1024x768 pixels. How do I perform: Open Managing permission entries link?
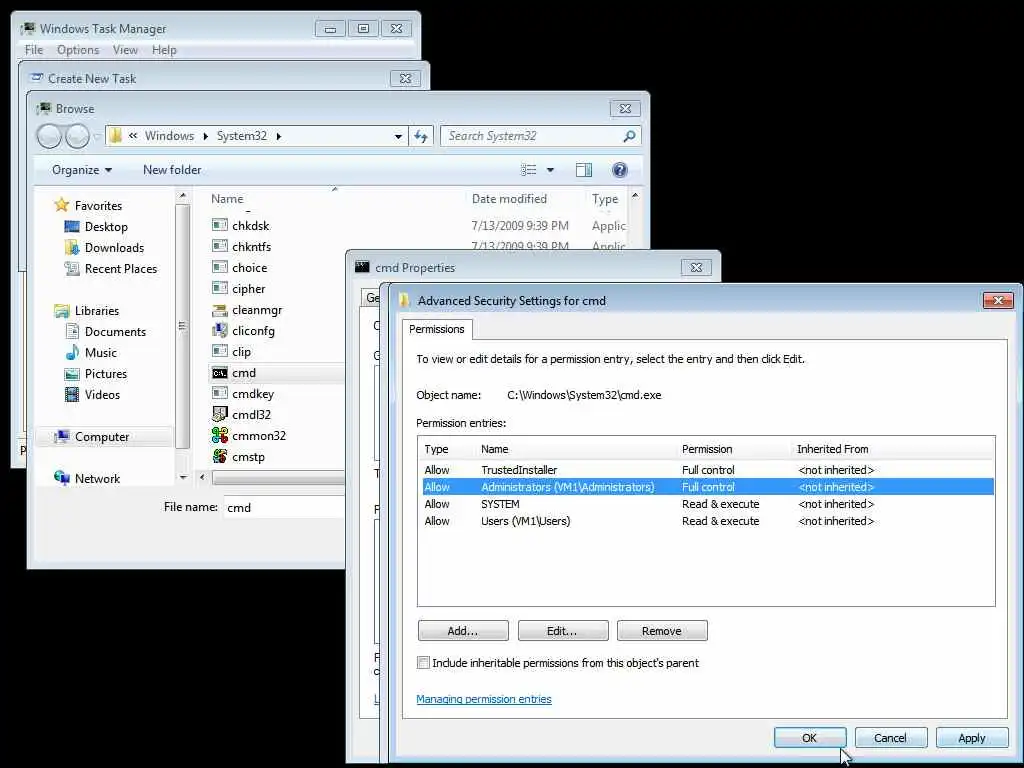point(483,699)
